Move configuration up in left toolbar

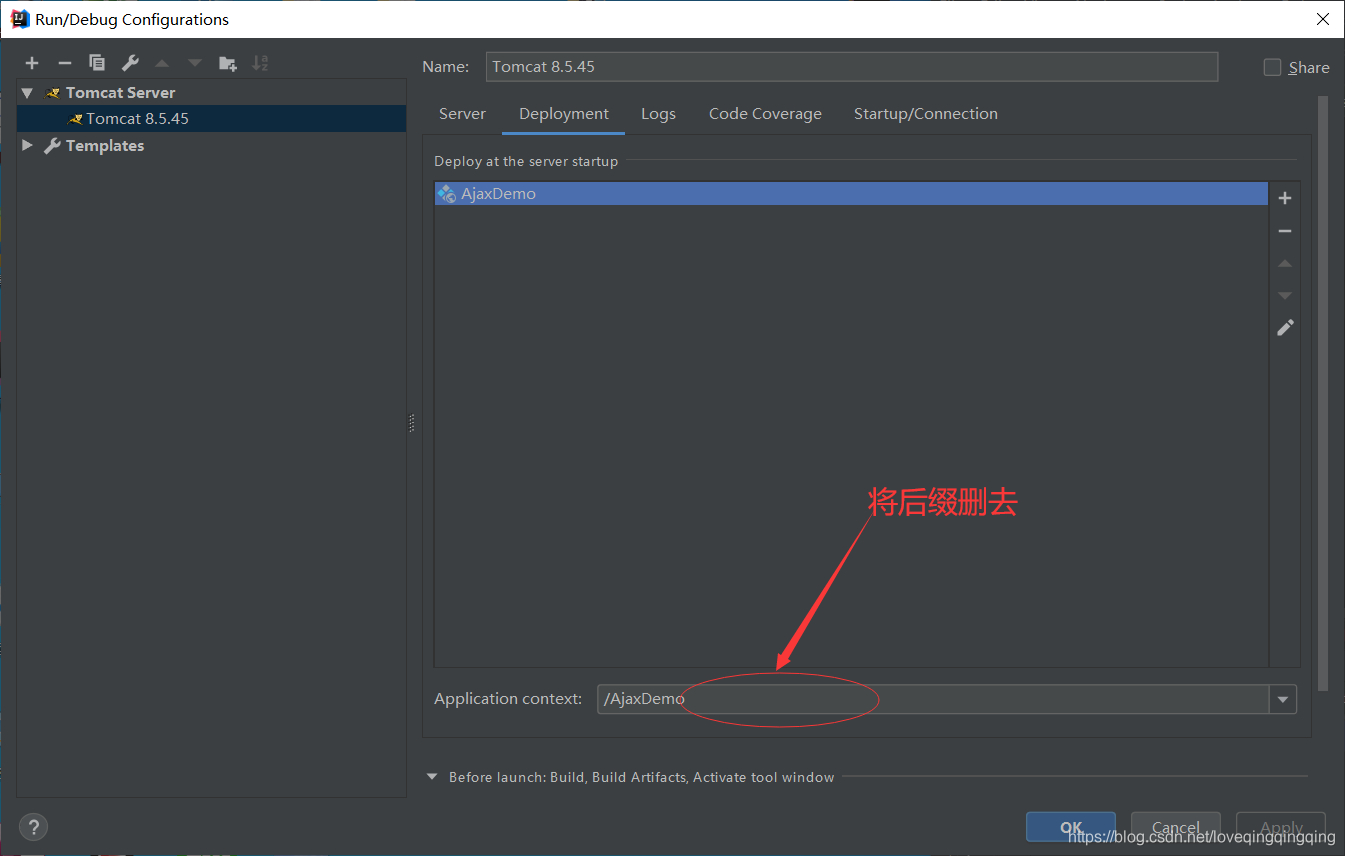point(162,63)
